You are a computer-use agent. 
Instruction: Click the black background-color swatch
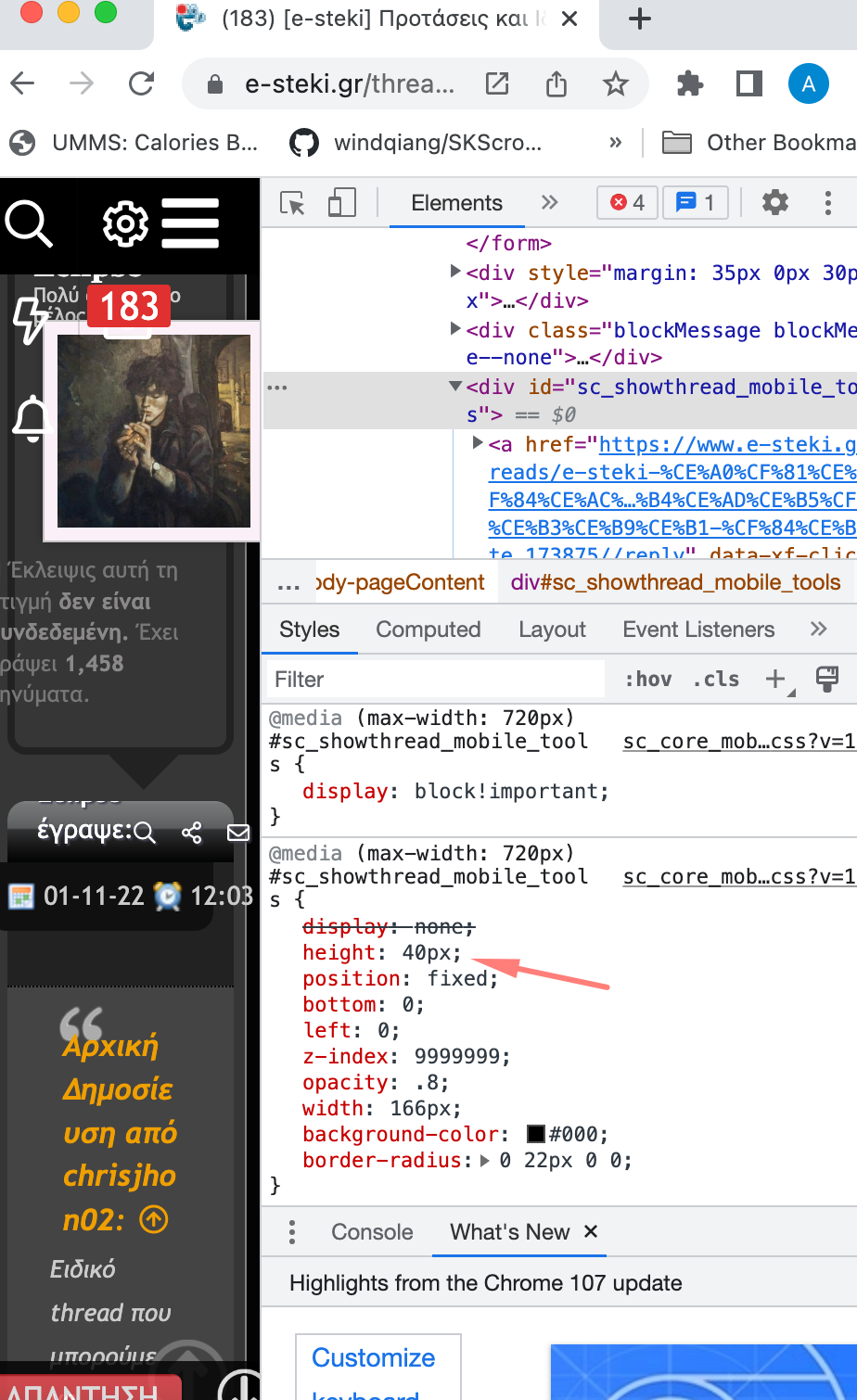536,1134
